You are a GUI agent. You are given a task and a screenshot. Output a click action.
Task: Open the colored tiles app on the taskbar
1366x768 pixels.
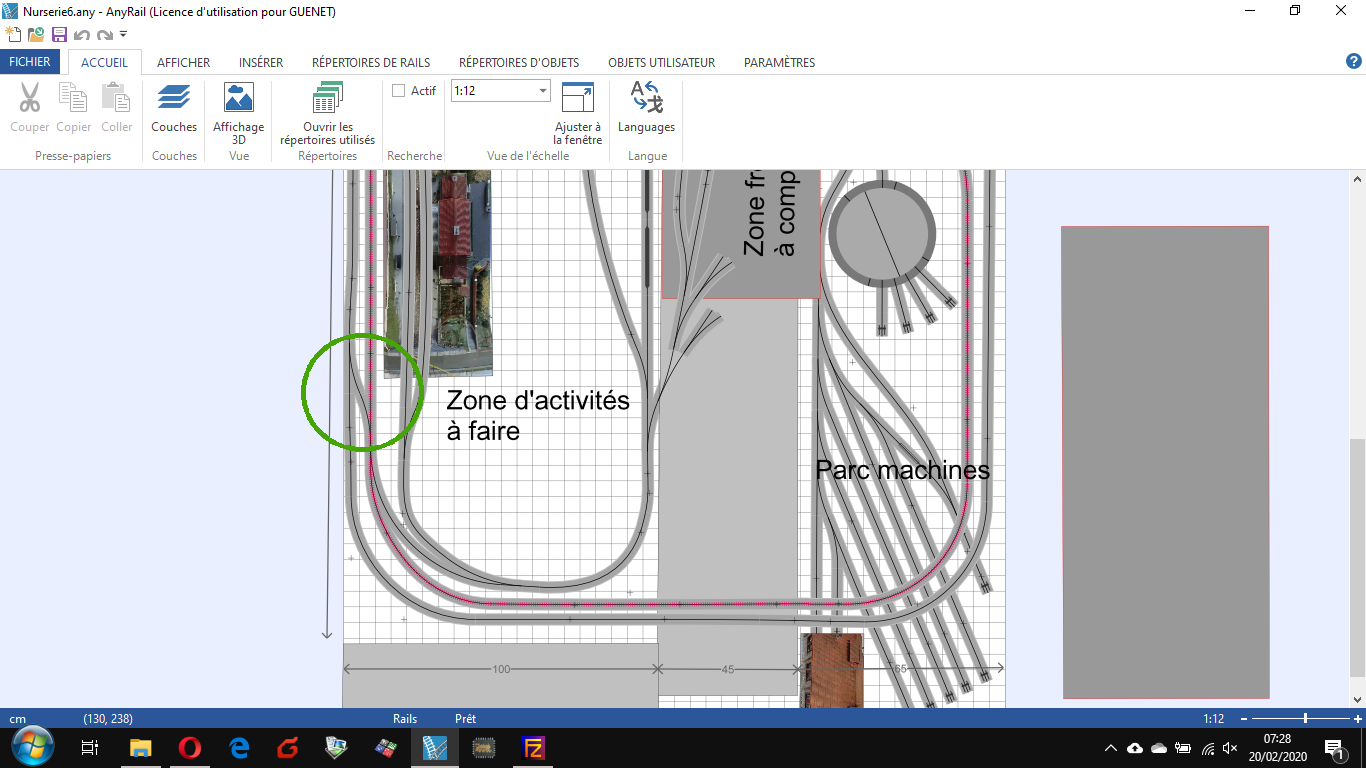pyautogui.click(x=385, y=747)
